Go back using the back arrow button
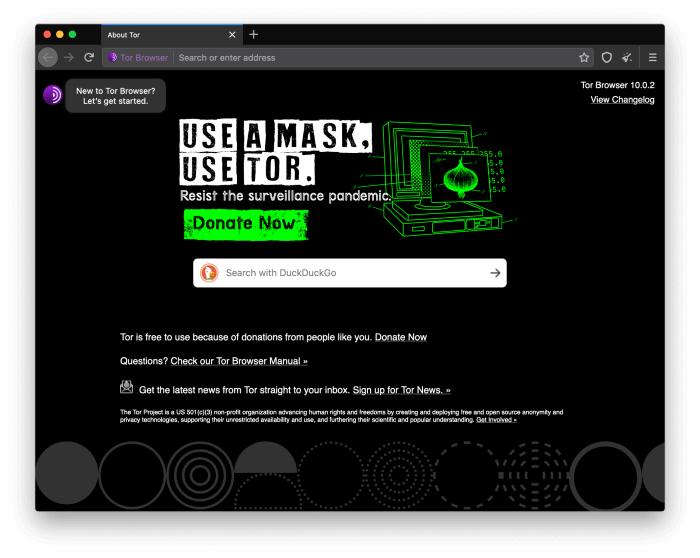Image resolution: width=700 pixels, height=558 pixels. point(48,58)
